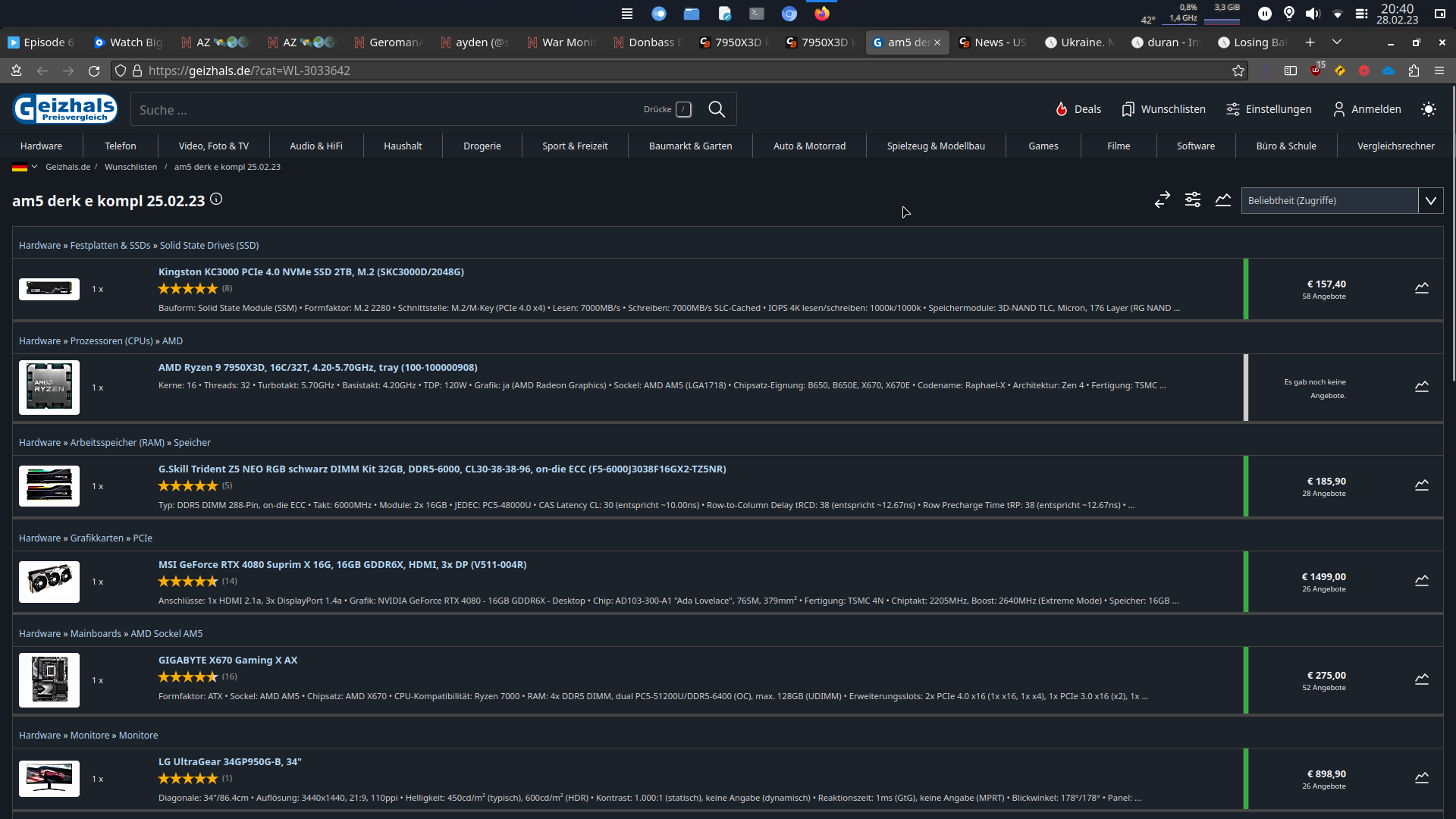
Task: Show price chart for MSI RTX 4080
Action: [1422, 581]
